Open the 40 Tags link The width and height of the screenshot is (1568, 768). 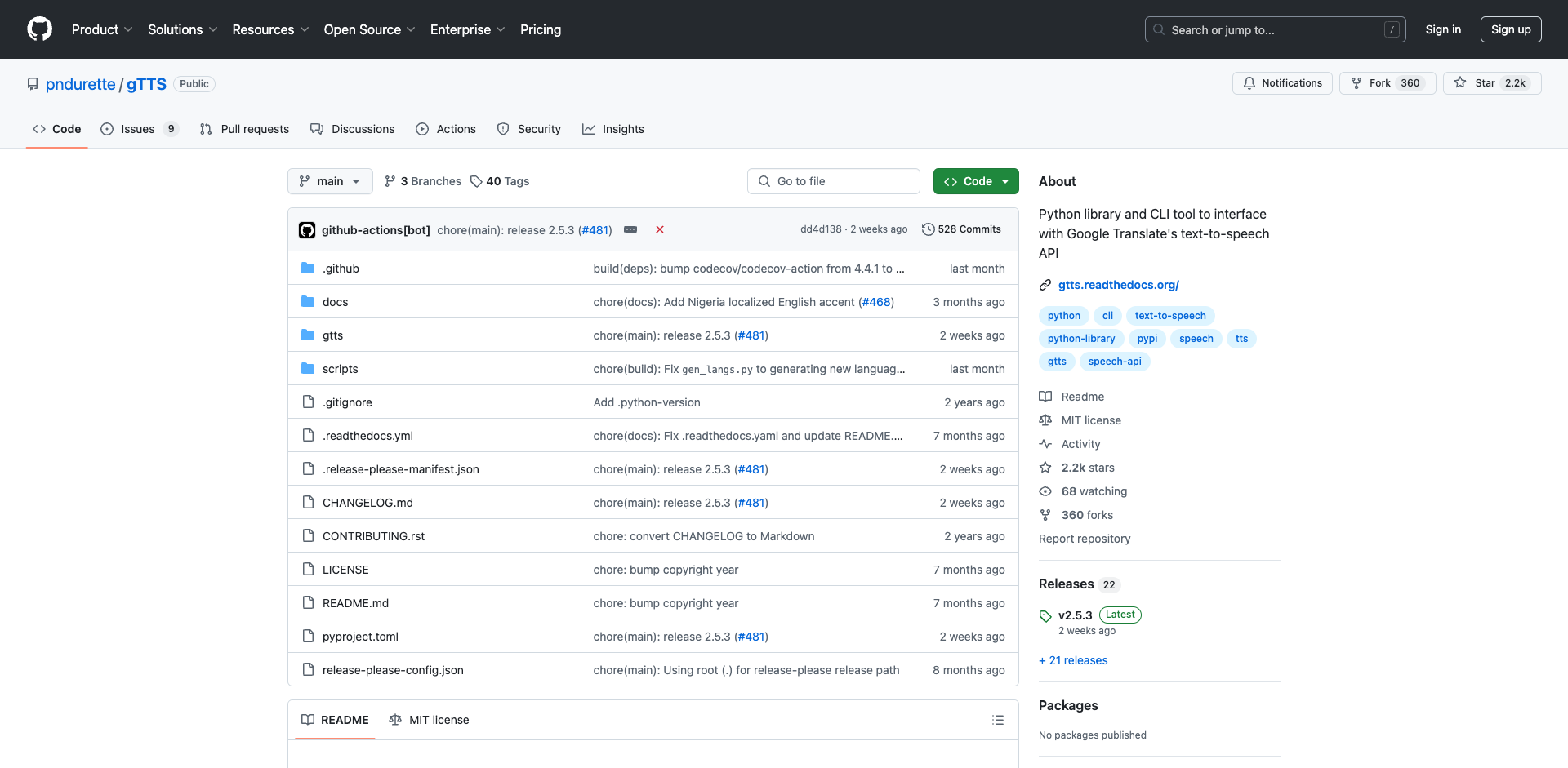[500, 181]
